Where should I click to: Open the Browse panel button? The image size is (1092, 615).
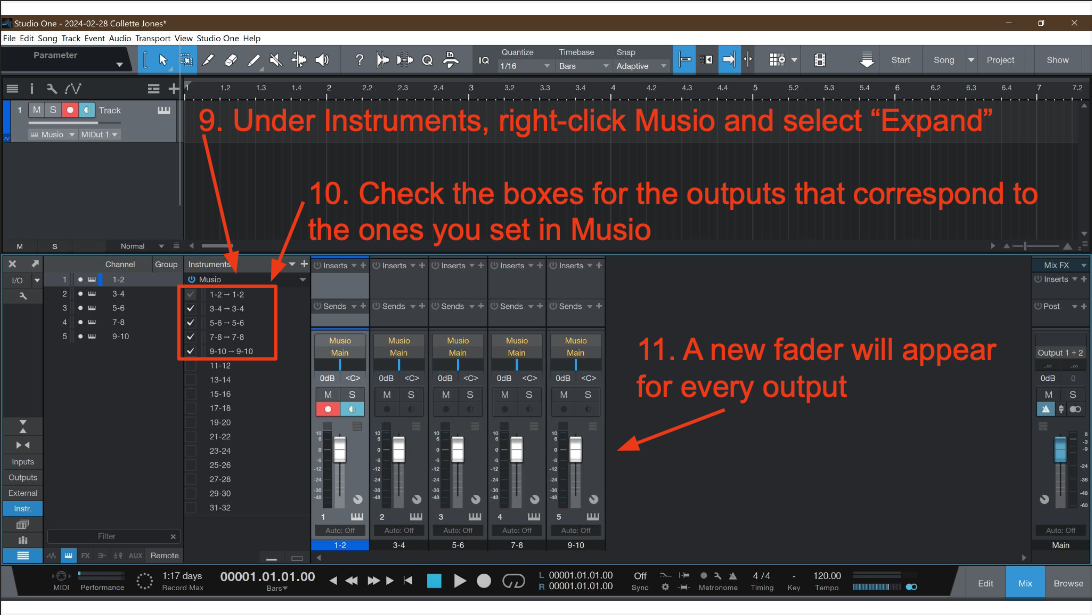1068,583
